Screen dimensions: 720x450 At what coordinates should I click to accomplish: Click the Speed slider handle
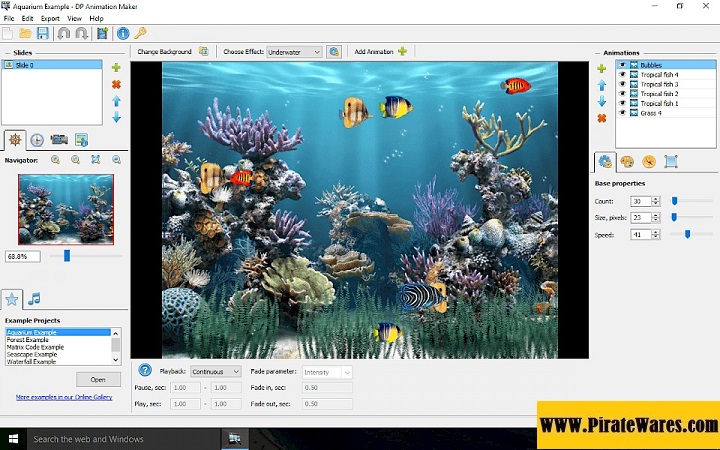(687, 233)
